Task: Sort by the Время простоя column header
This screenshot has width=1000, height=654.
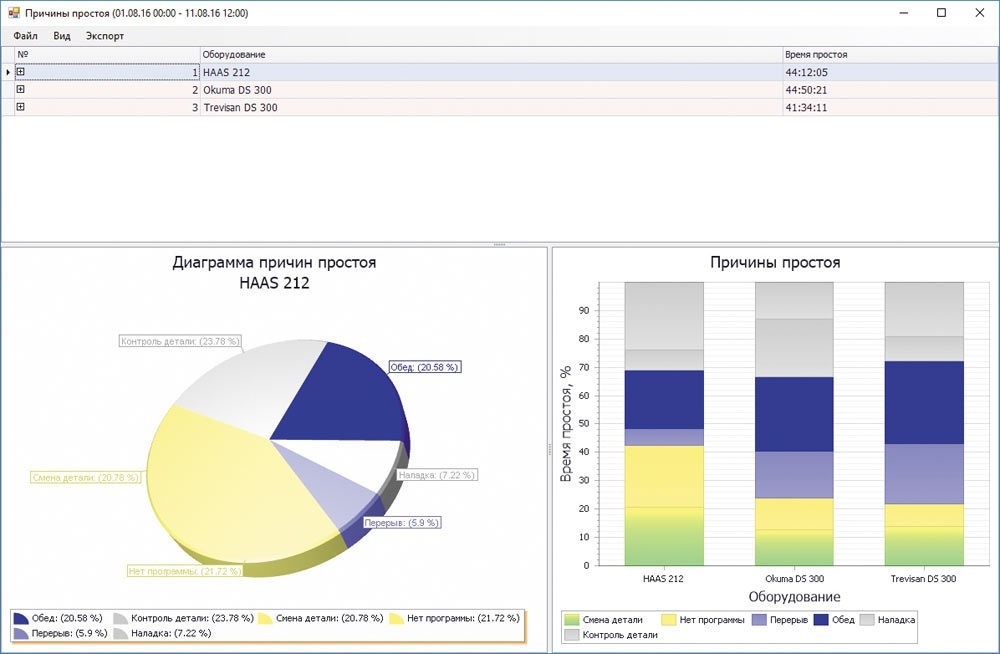Action: tap(890, 54)
